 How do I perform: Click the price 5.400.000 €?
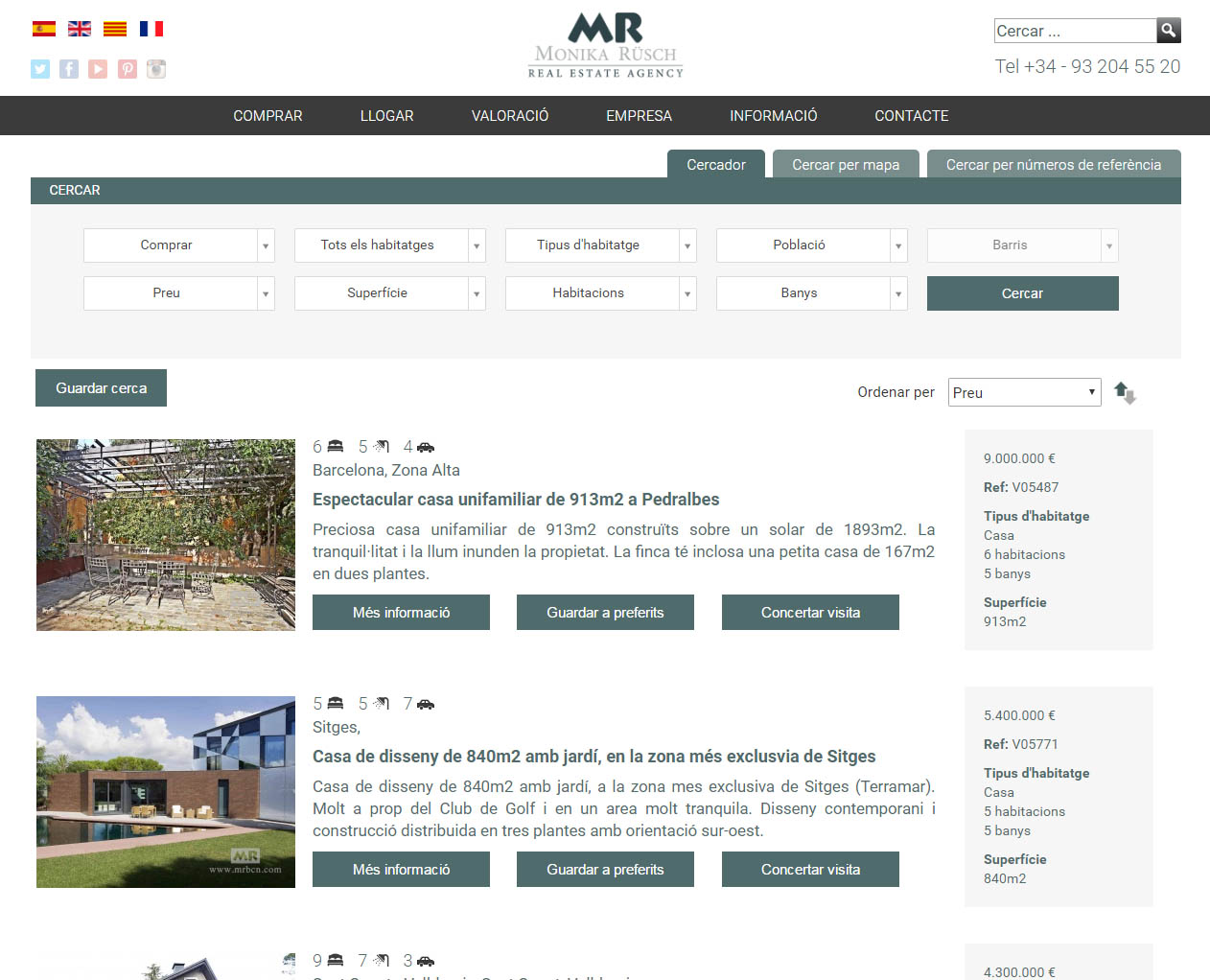point(1019,715)
